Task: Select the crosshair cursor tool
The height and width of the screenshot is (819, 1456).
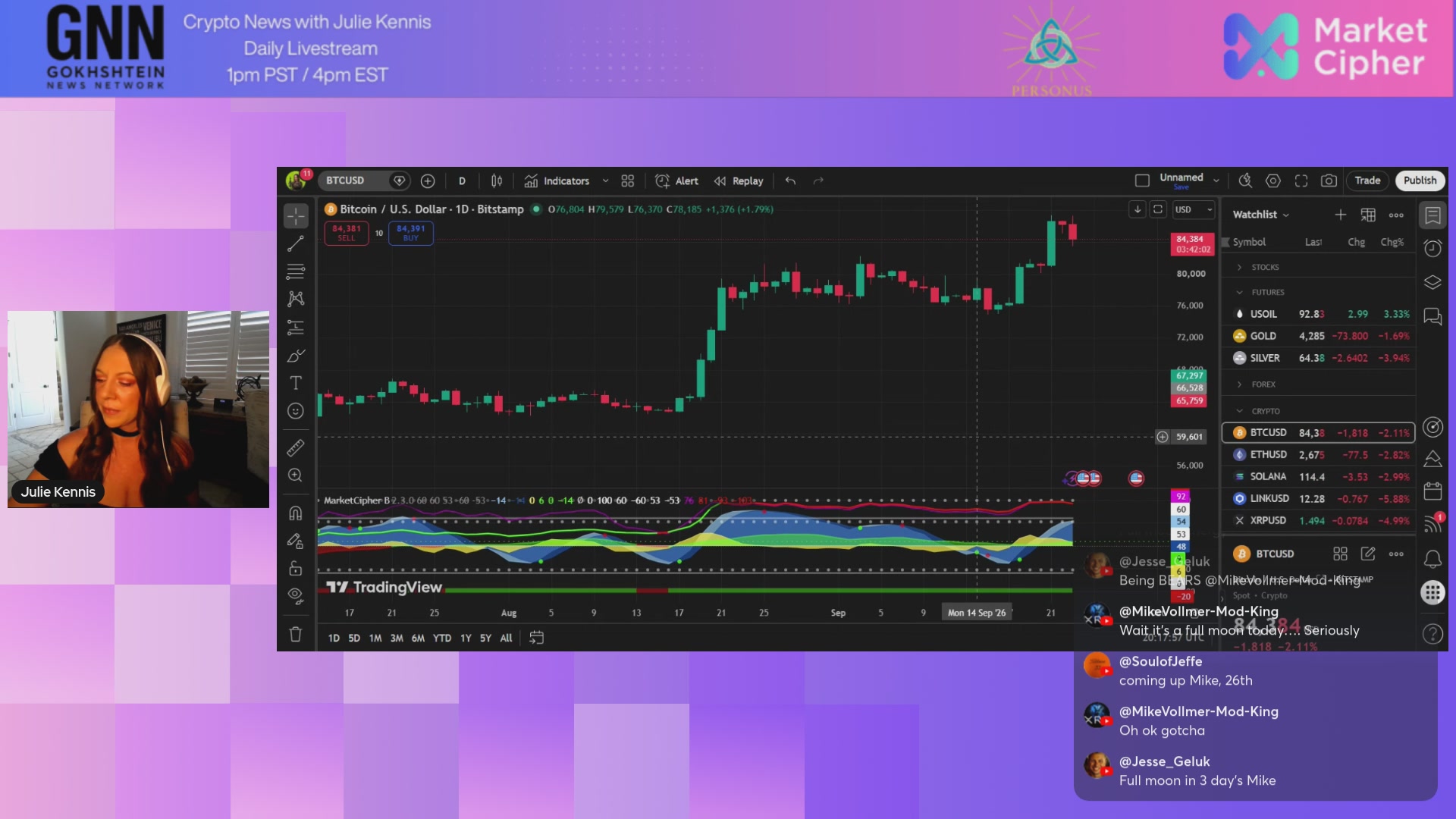Action: [296, 216]
